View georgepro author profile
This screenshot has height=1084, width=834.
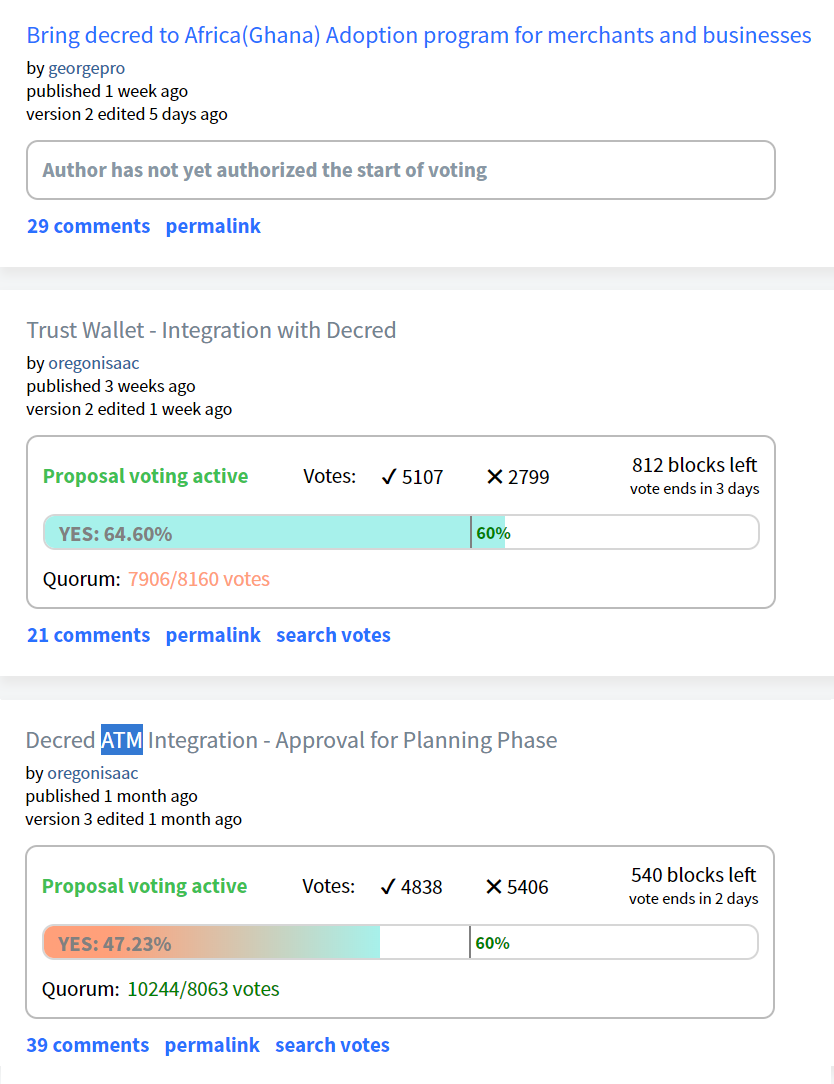pos(86,68)
